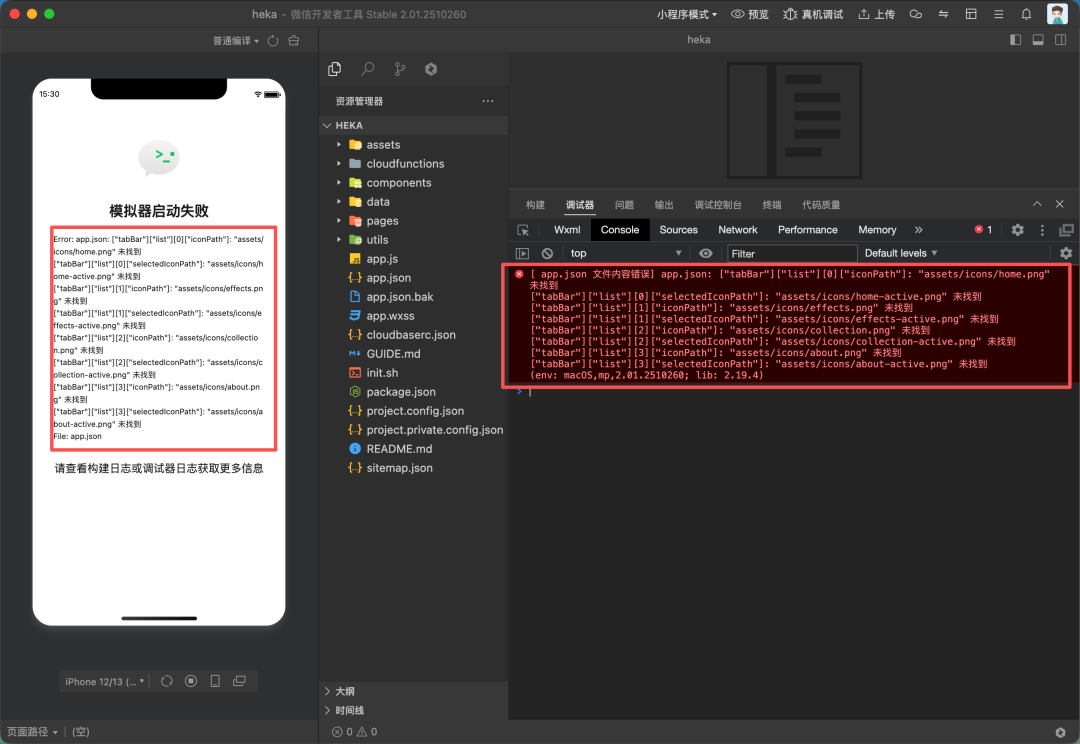
Task: Open DevTools settings gear beside the error count
Action: [x=1017, y=230]
